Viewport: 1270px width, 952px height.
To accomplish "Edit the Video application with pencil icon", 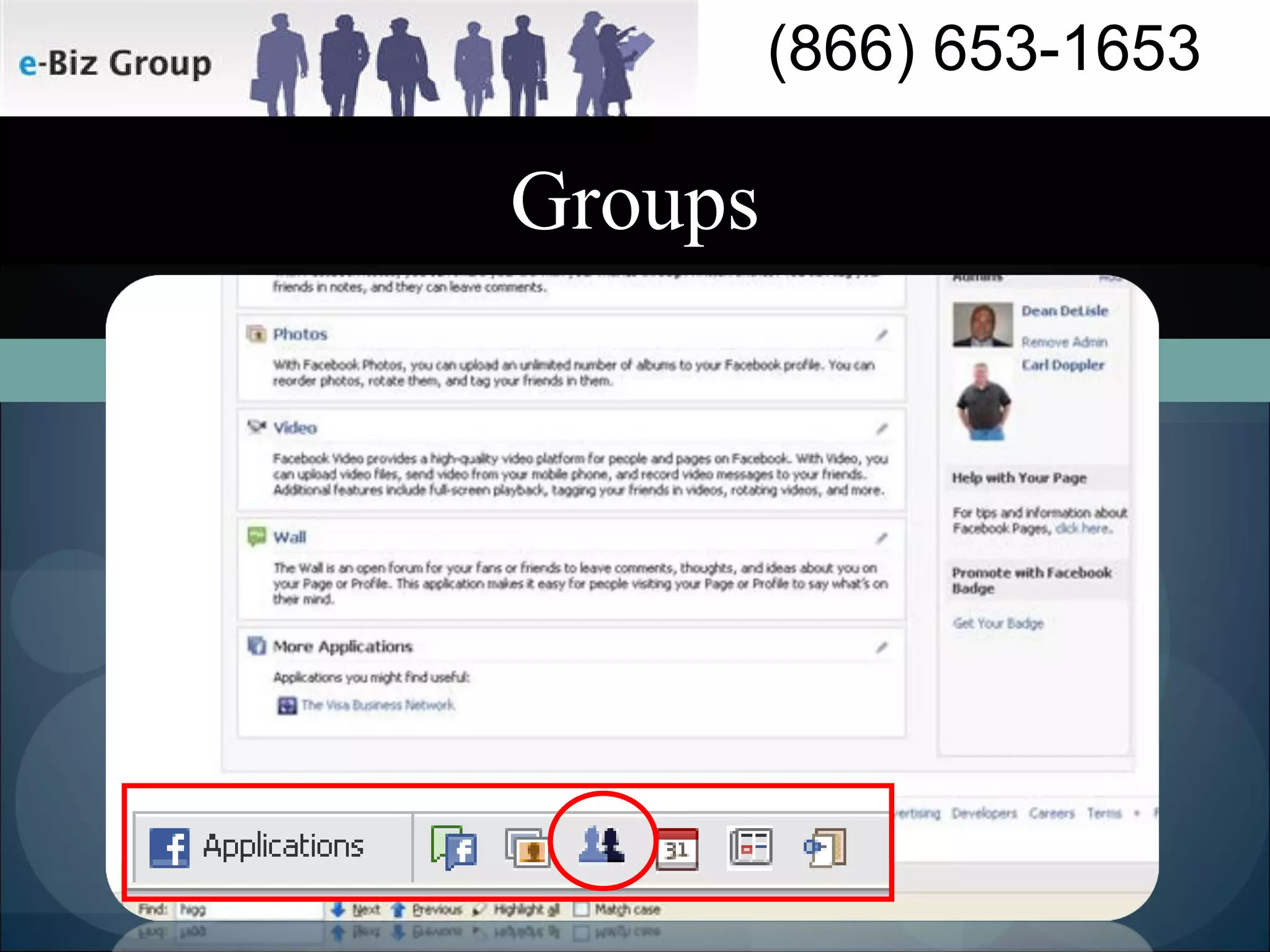I will 882,429.
